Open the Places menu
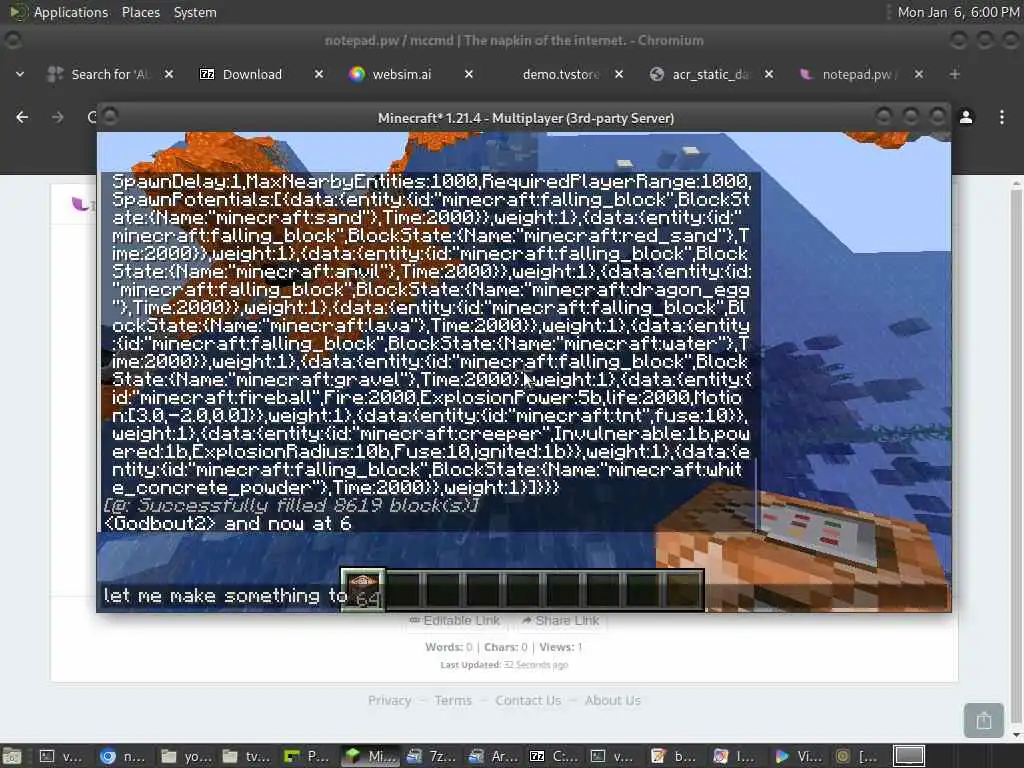This screenshot has width=1024, height=768. [140, 12]
